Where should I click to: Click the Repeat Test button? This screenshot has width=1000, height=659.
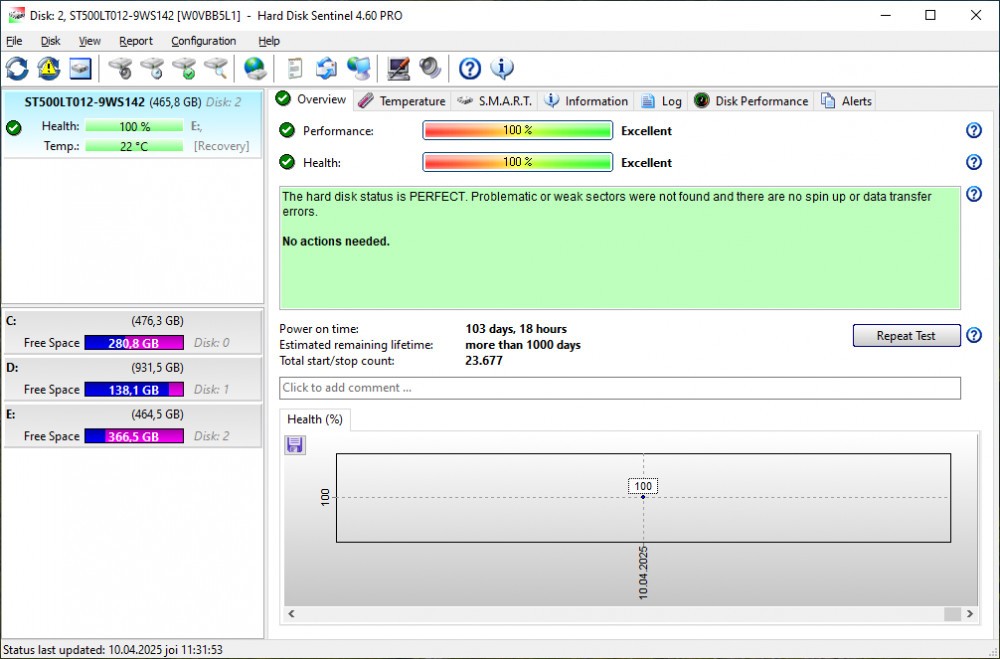[906, 336]
